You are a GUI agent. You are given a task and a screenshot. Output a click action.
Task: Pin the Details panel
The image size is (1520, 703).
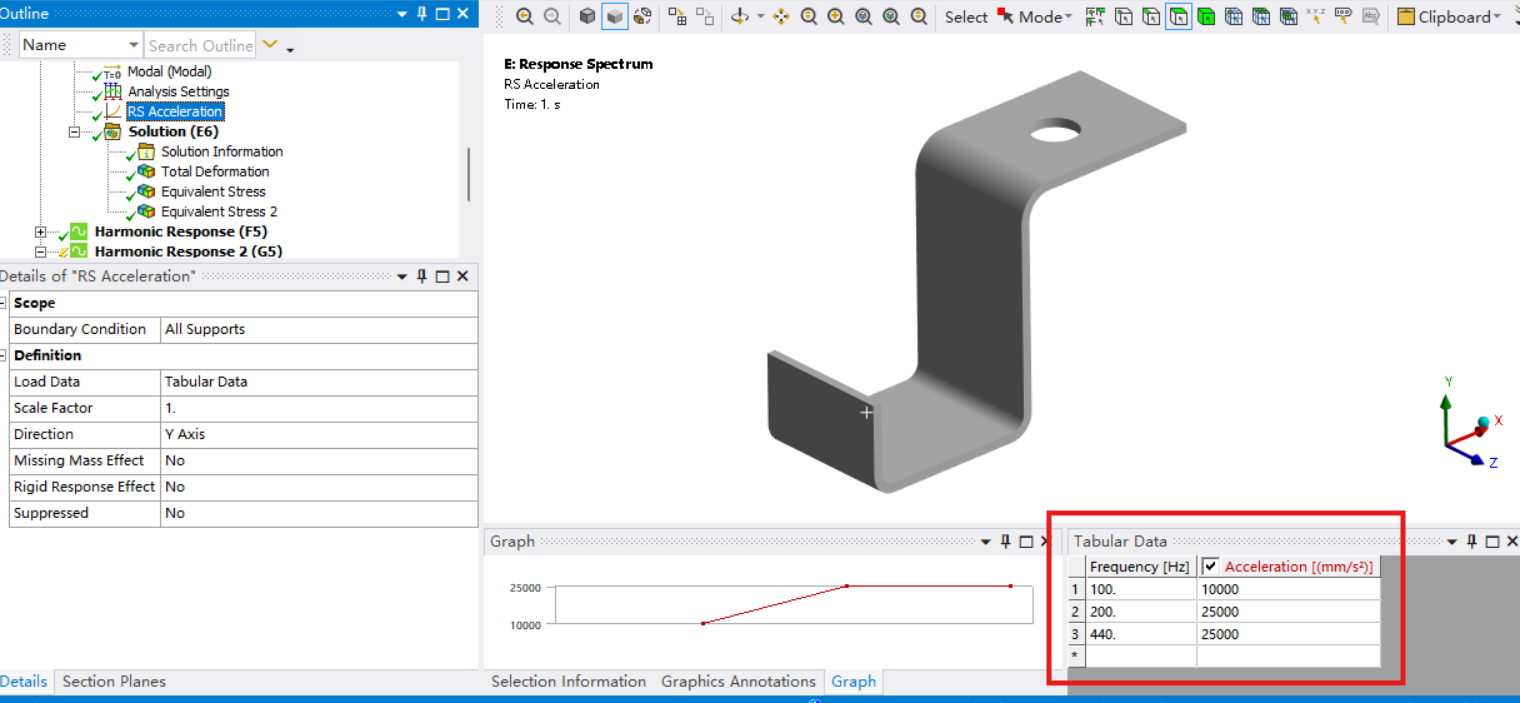click(x=422, y=276)
